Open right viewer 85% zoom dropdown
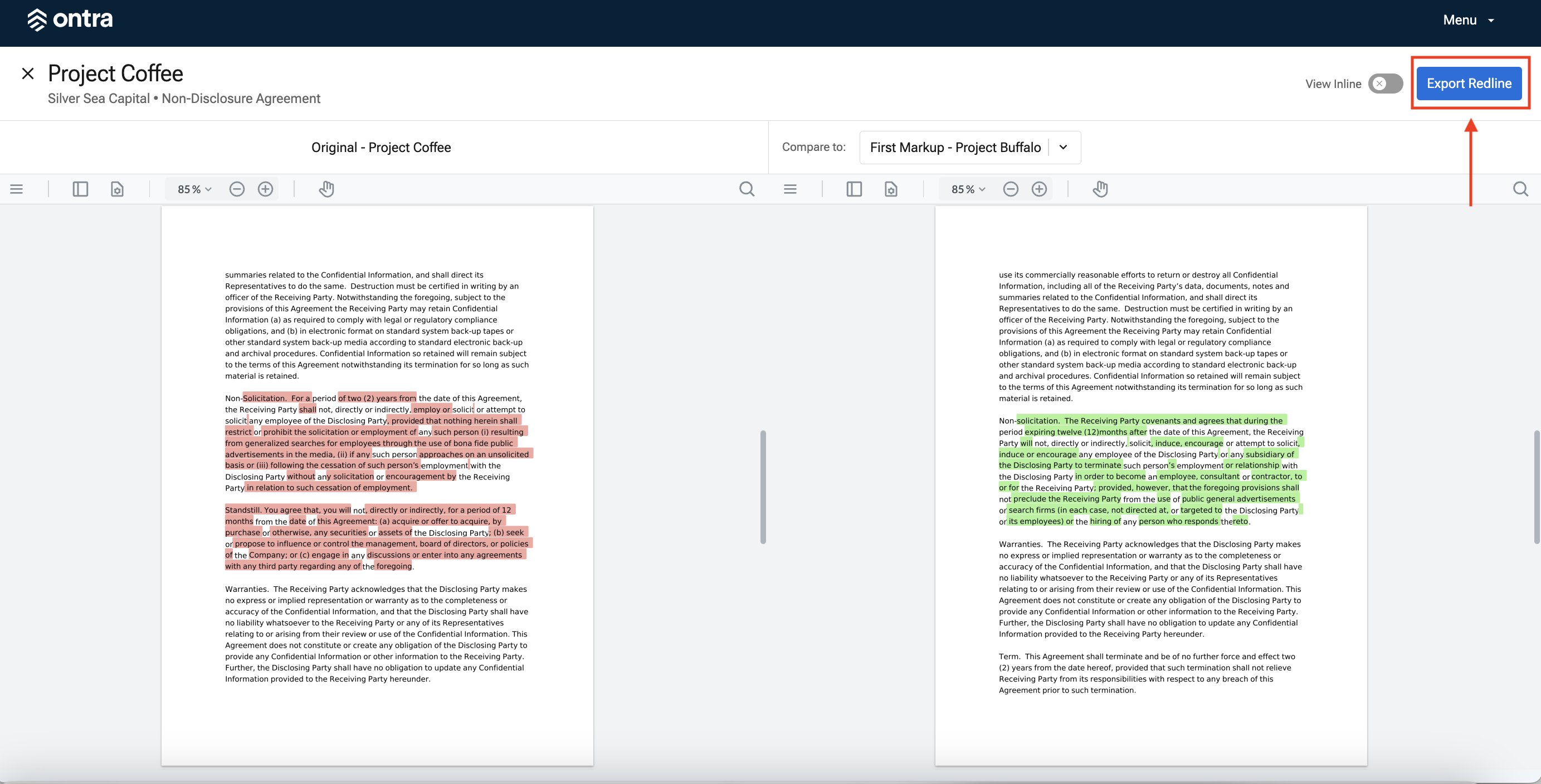Image resolution: width=1541 pixels, height=784 pixels. (x=968, y=189)
